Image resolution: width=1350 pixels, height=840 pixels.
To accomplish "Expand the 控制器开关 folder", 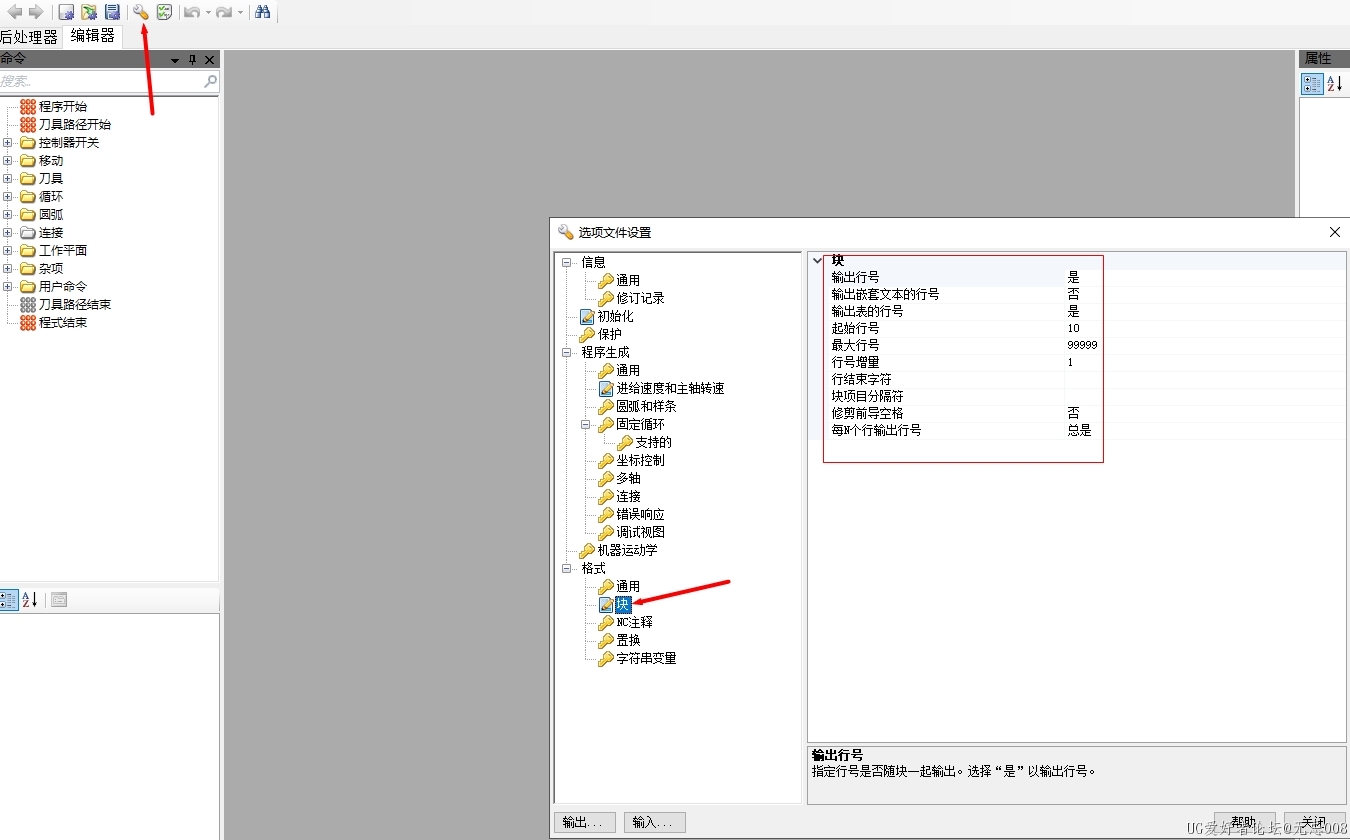I will click(8, 142).
